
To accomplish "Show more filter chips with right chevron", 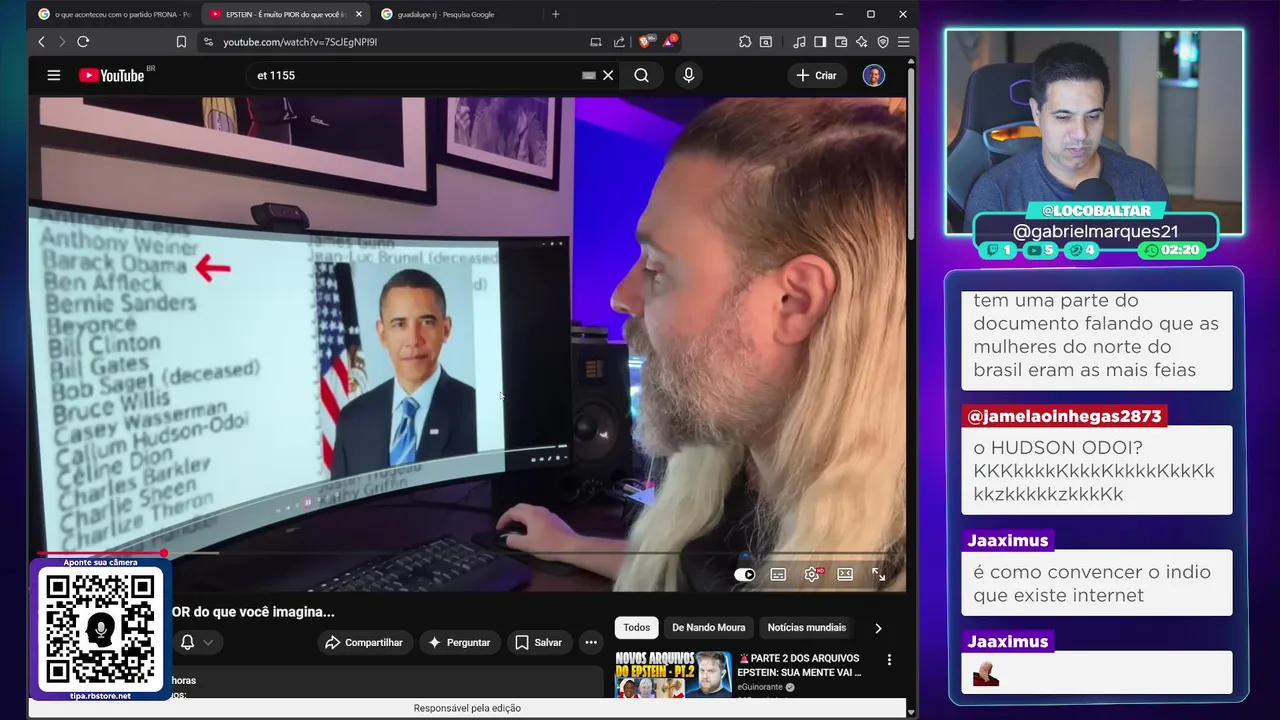I will coord(878,628).
